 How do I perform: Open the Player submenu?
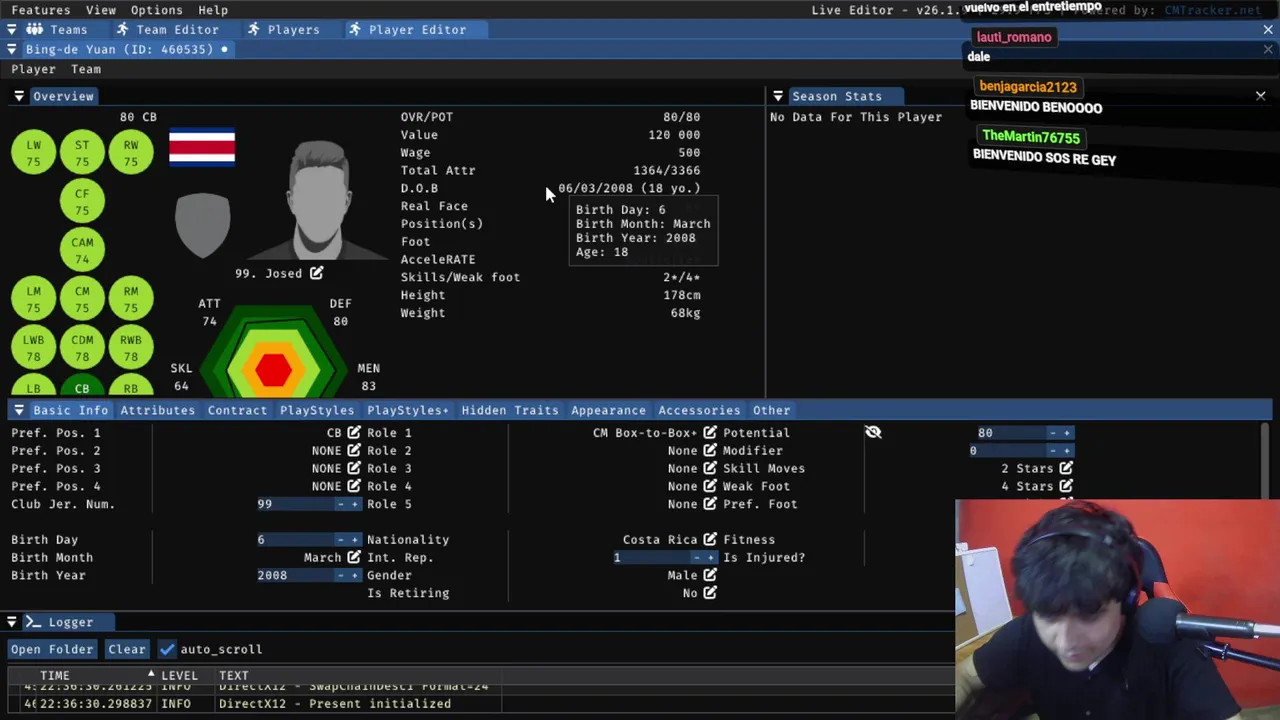coord(33,70)
